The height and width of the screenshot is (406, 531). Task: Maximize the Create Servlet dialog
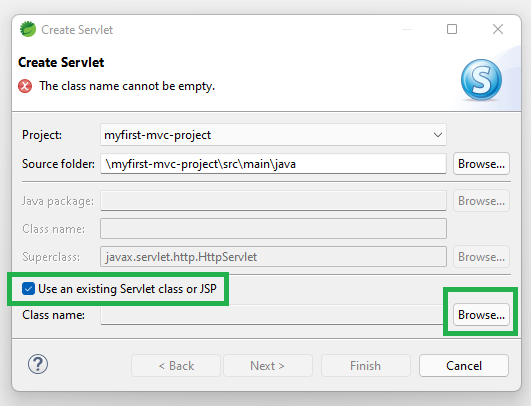(452, 29)
